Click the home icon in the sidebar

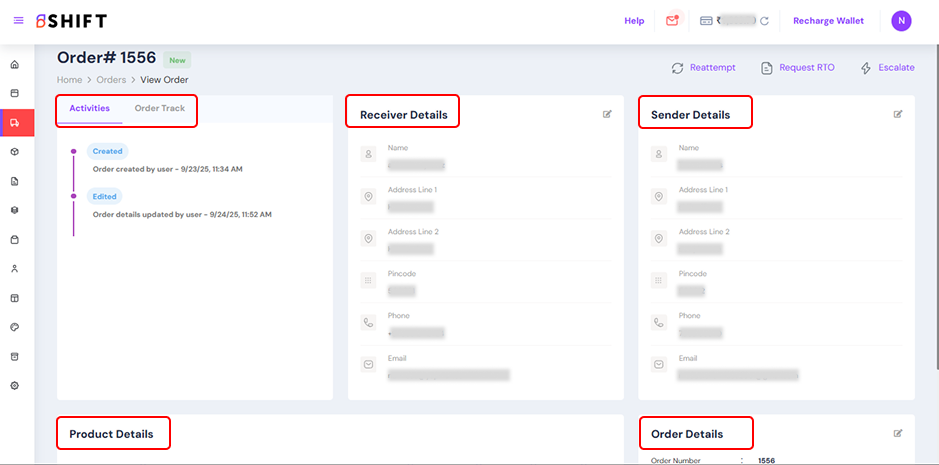[x=15, y=65]
